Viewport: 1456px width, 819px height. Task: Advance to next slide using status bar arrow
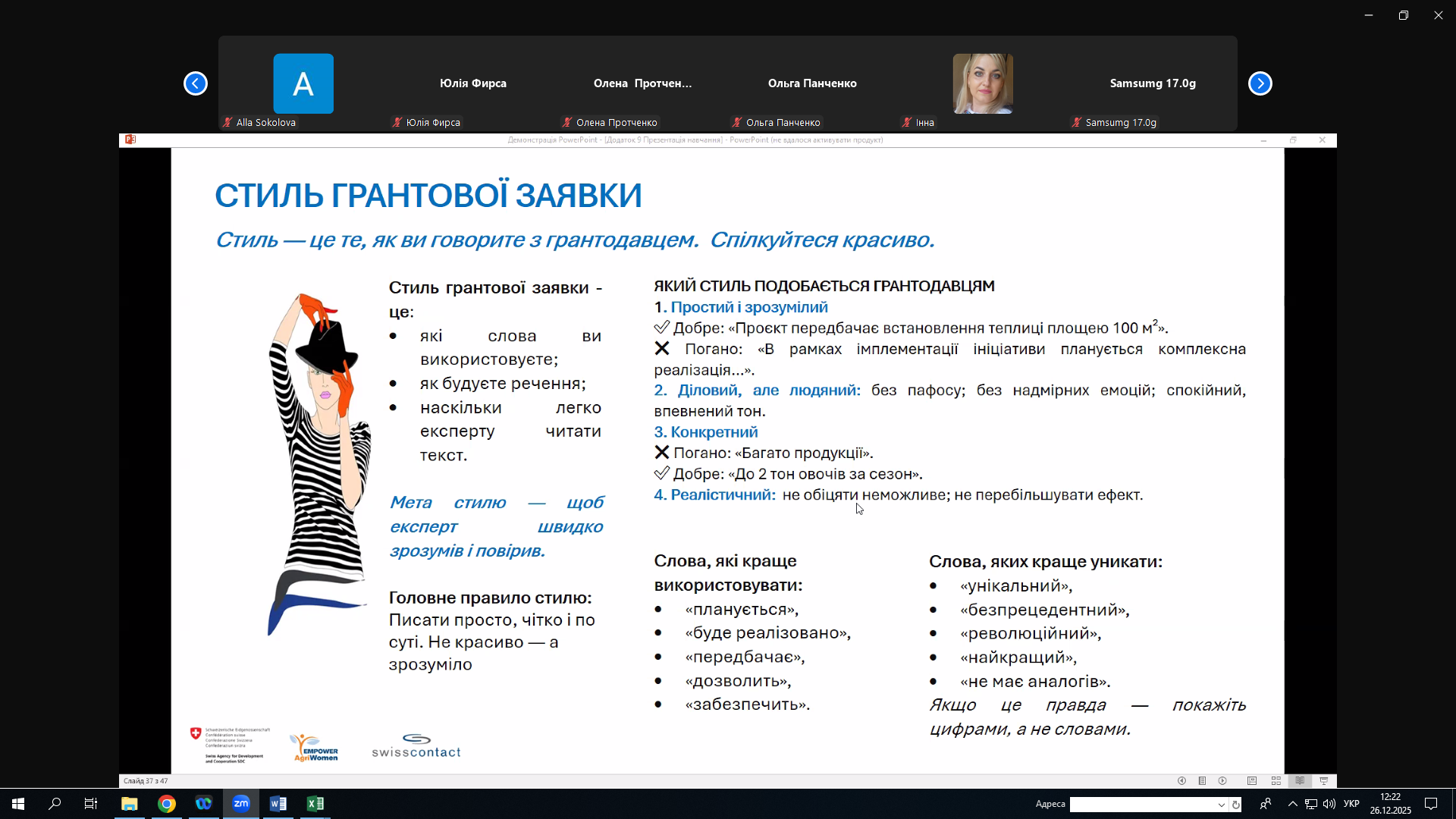[x=1222, y=781]
